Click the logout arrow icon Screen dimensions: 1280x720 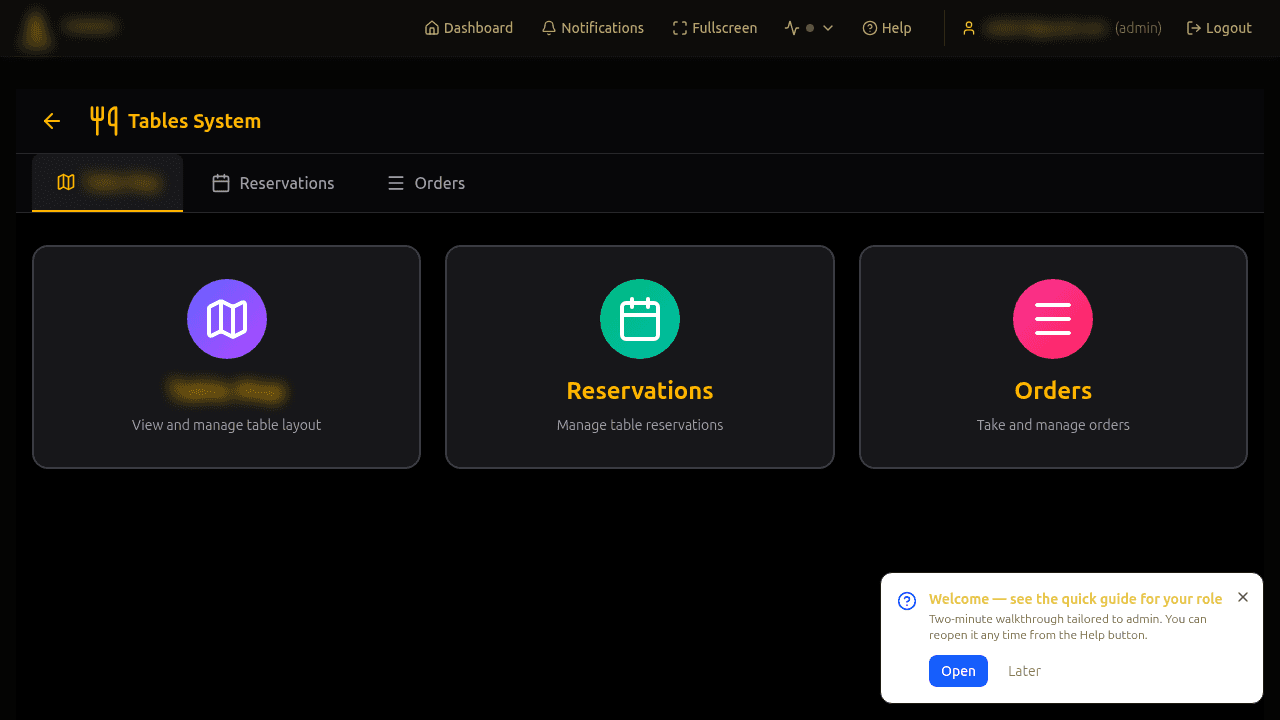pyautogui.click(x=1194, y=28)
